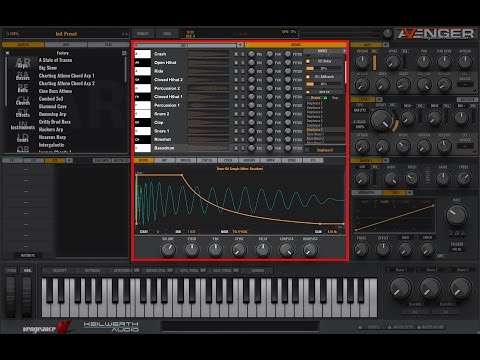Click the filter Reso knob
Image resolution: width=480 pixels, height=360 pixels.
coord(407,117)
